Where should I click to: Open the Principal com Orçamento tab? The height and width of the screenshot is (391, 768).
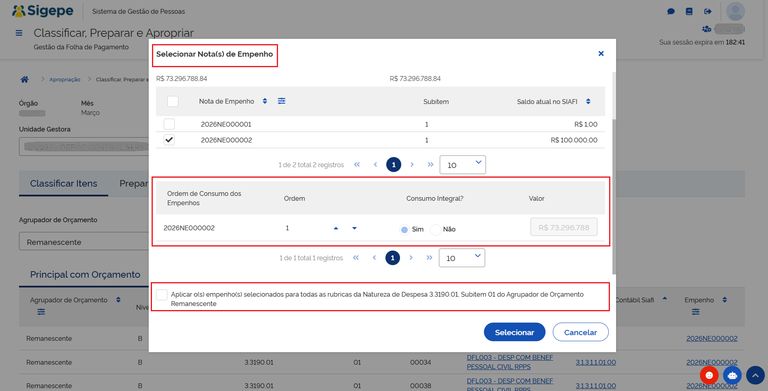click(85, 274)
